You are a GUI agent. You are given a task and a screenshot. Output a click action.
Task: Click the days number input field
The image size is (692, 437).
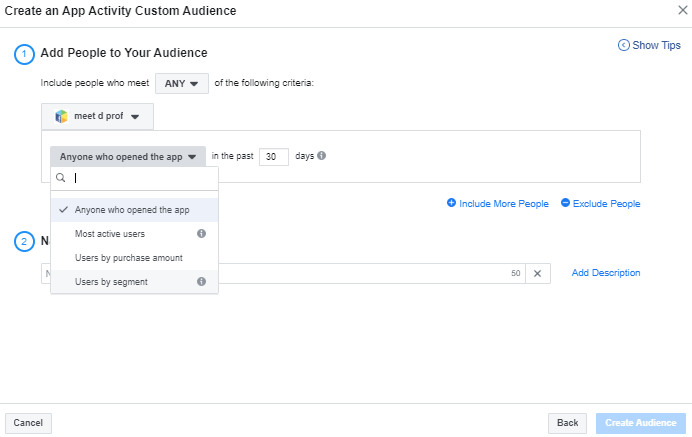point(273,156)
